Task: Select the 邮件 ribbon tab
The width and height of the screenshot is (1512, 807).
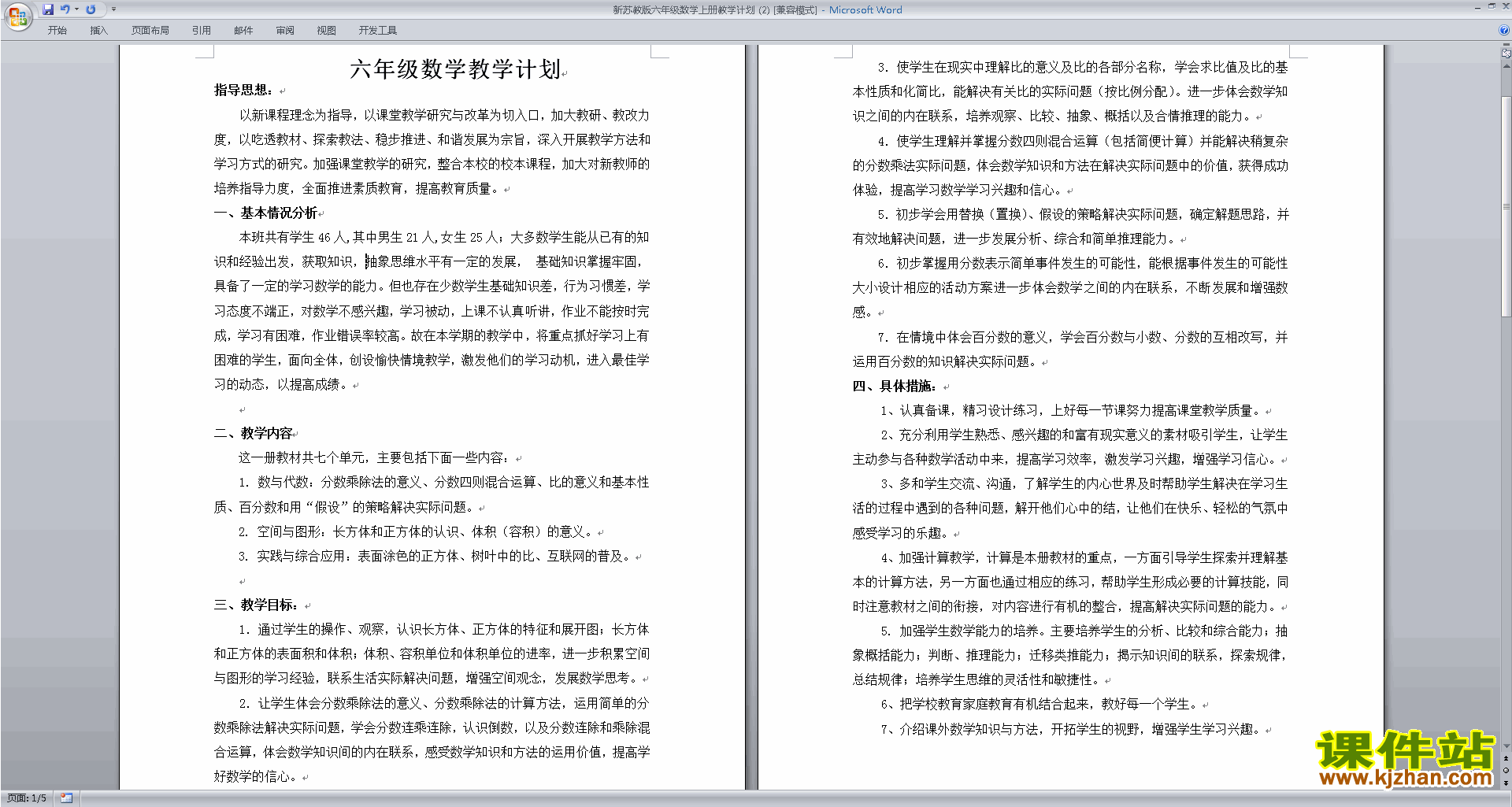Action: coord(243,31)
